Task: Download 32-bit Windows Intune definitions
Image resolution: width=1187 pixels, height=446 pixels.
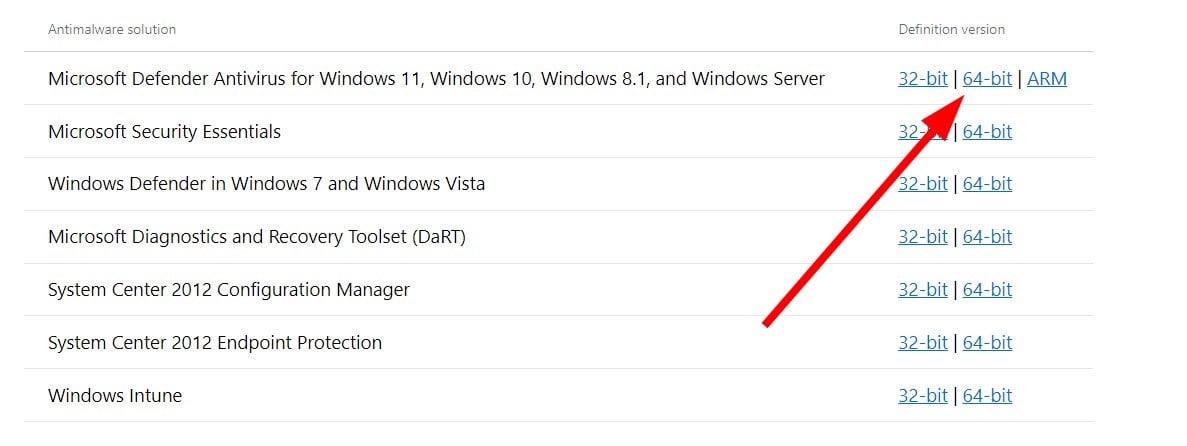Action: click(x=922, y=396)
